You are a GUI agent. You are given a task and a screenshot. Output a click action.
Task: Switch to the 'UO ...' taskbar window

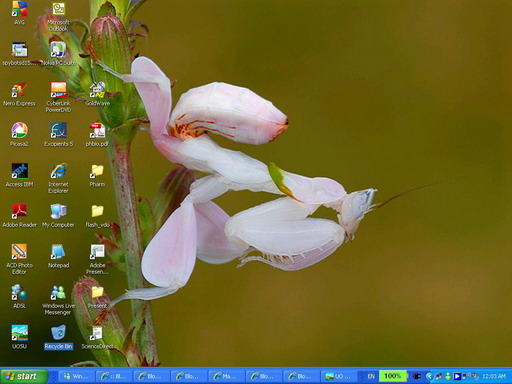coord(339,376)
